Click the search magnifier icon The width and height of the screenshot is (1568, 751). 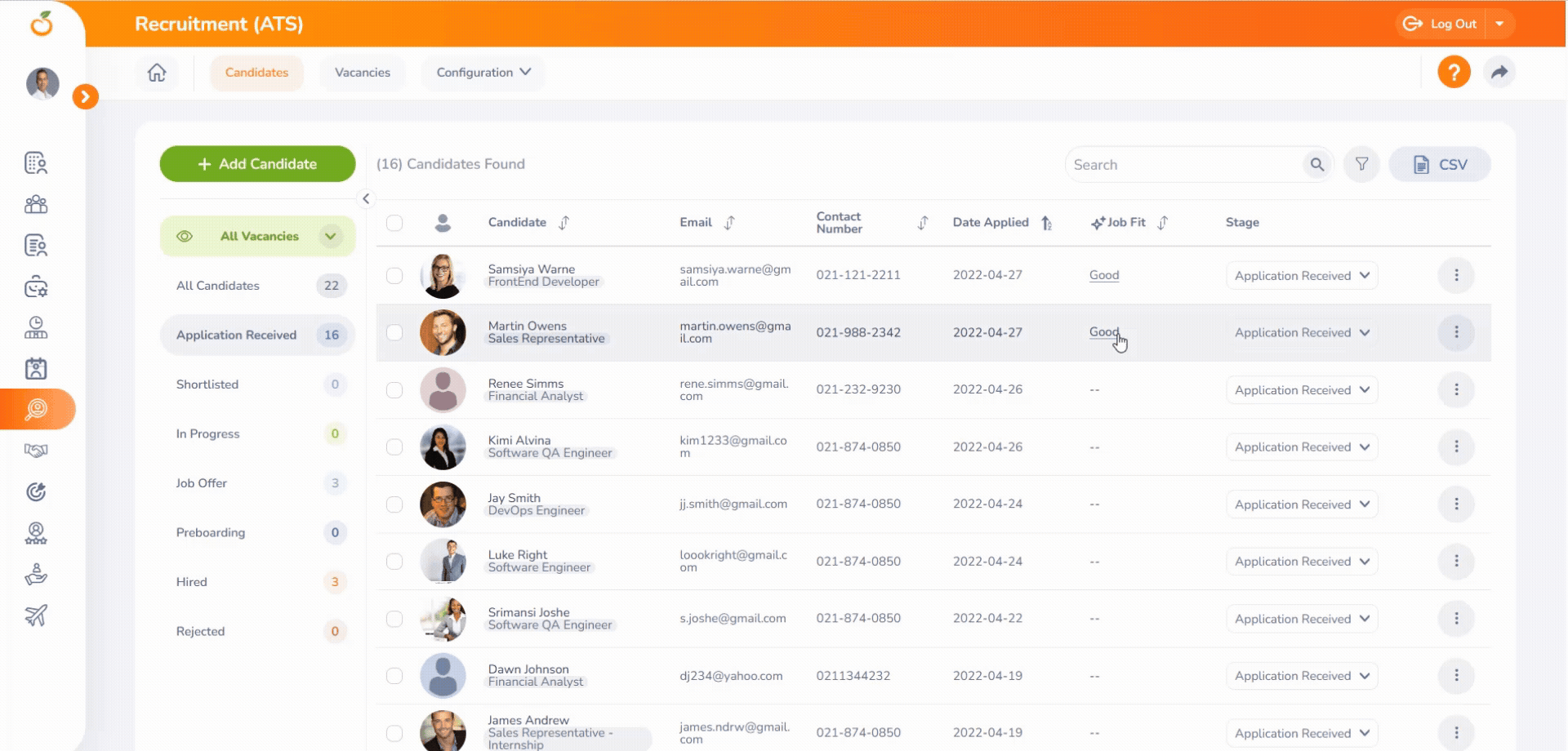click(1316, 165)
